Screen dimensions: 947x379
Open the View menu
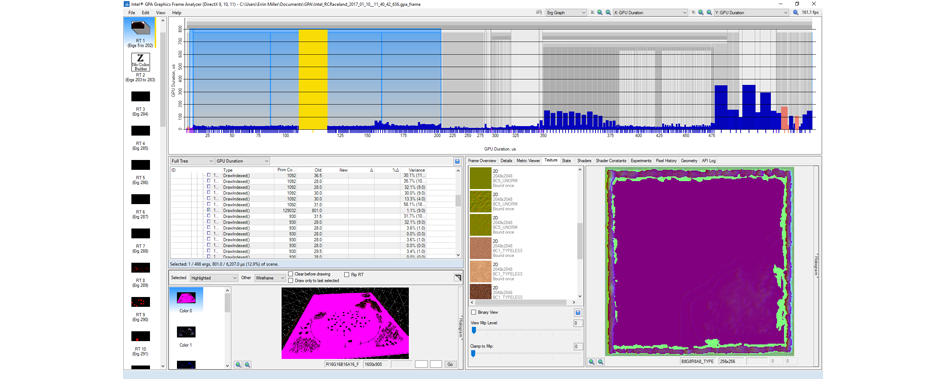(160, 12)
